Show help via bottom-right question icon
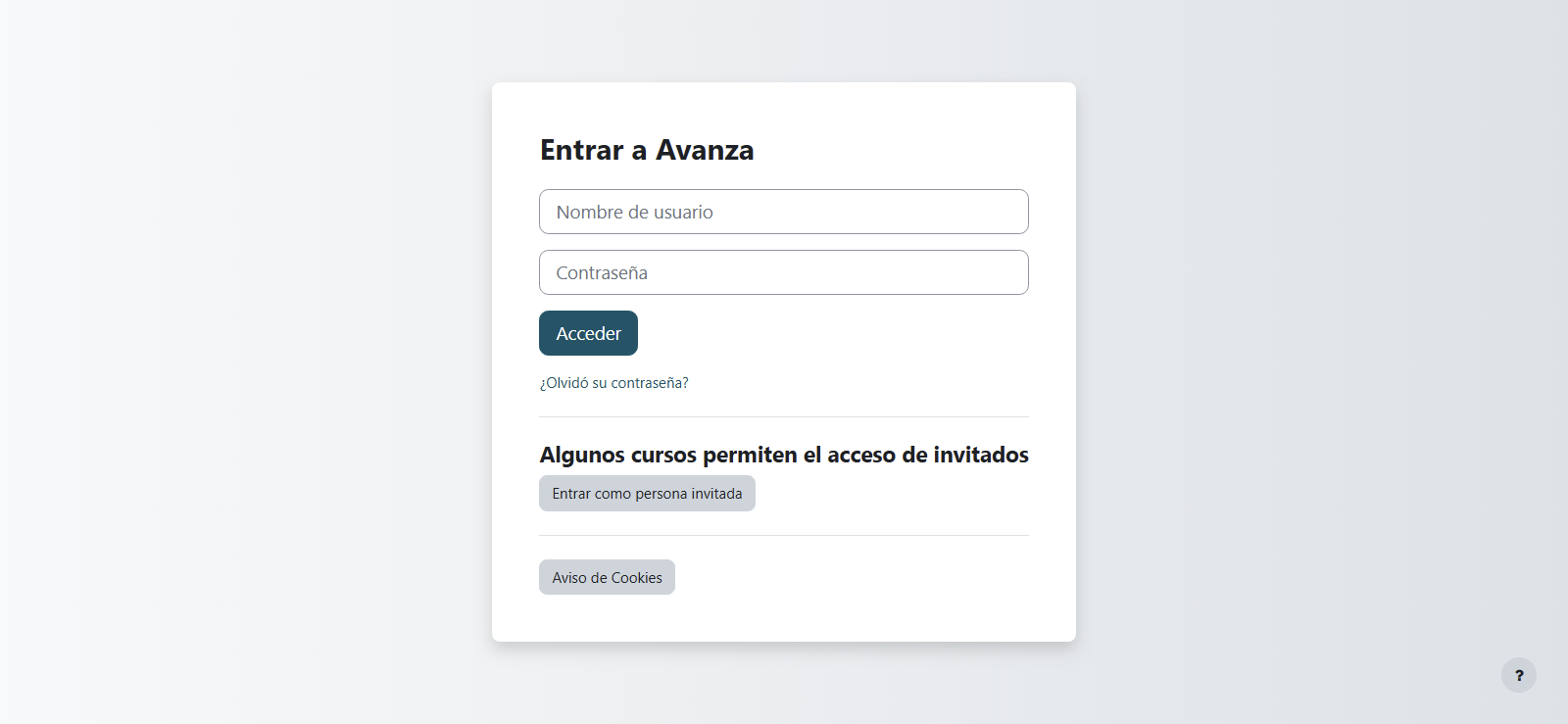 point(1518,675)
